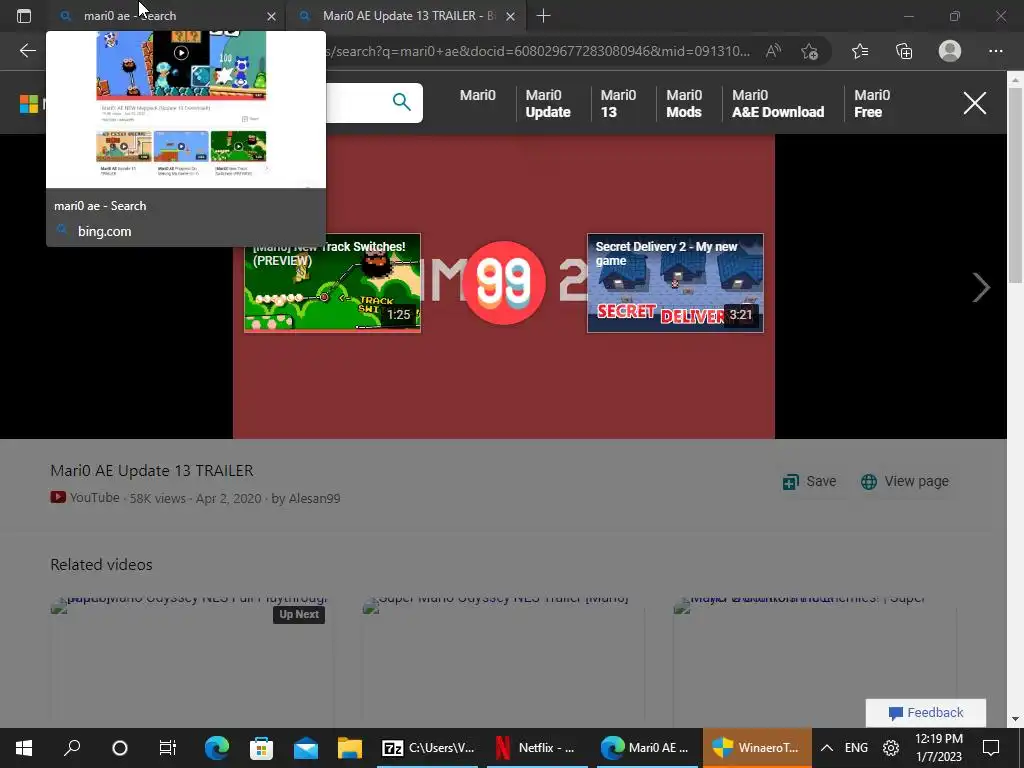Click 'bing.com' in the tab preview
Viewport: 1024px width, 768px height.
tap(104, 231)
